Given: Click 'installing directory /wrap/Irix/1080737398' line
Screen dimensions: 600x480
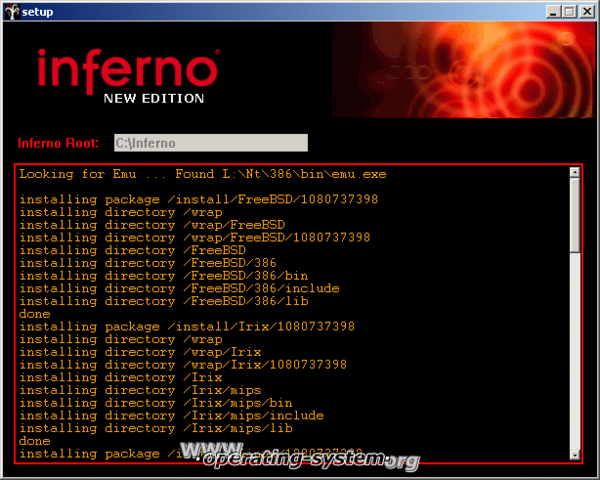Looking at the screenshot, I should [183, 364].
